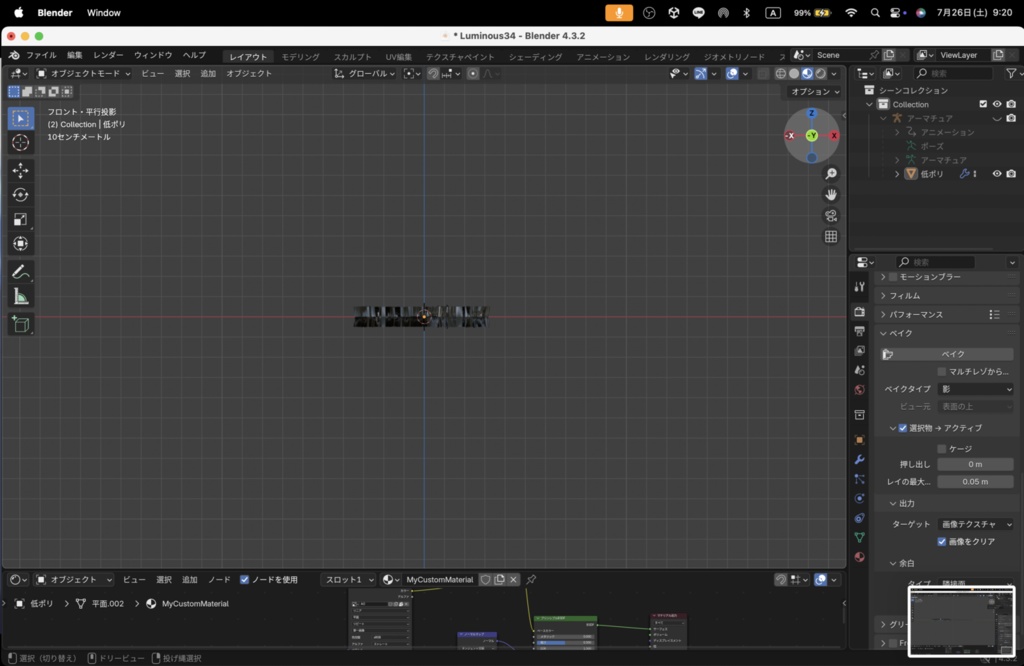Open the Scene properties tab
The height and width of the screenshot is (666, 1024).
tap(859, 370)
